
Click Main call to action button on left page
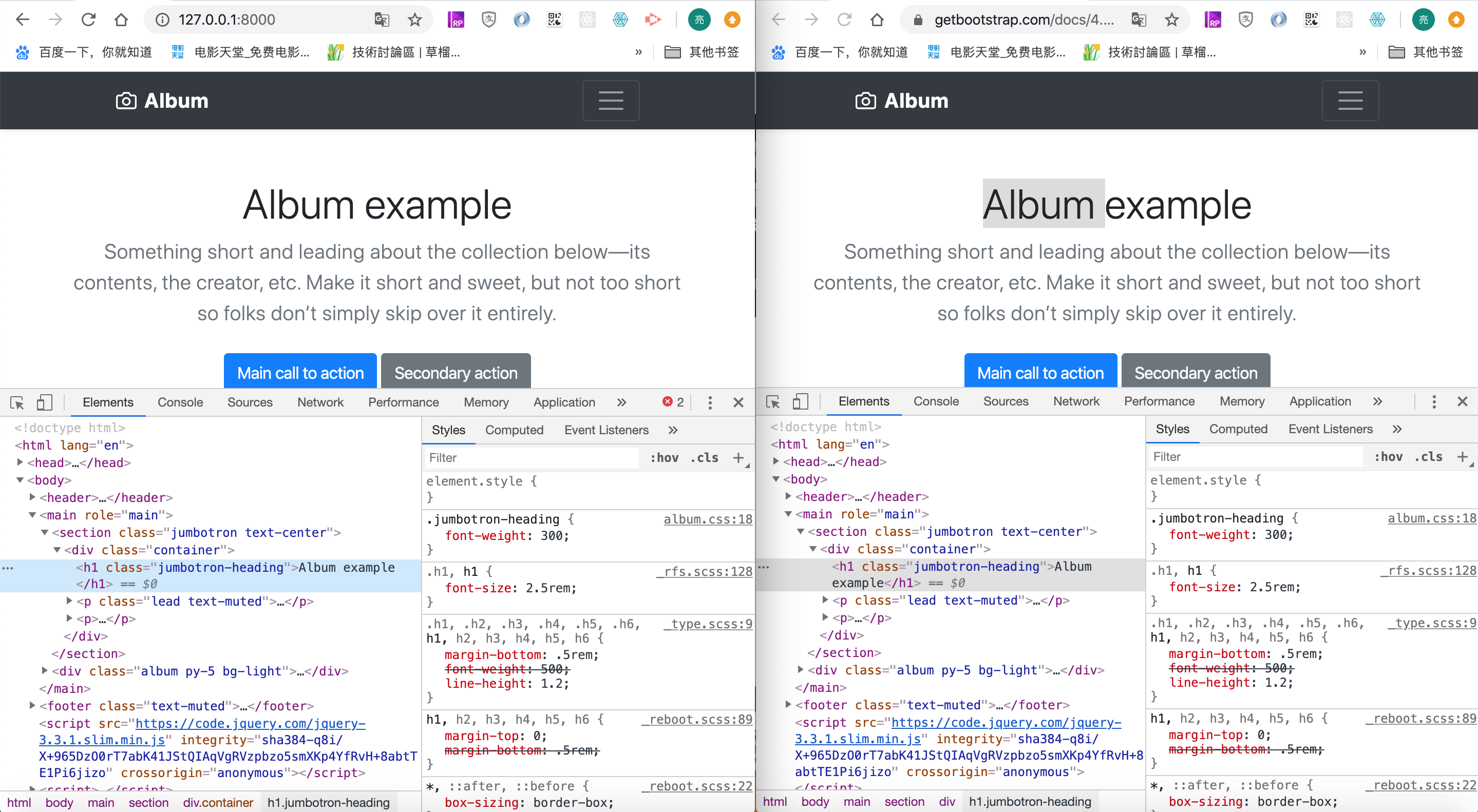(x=300, y=373)
